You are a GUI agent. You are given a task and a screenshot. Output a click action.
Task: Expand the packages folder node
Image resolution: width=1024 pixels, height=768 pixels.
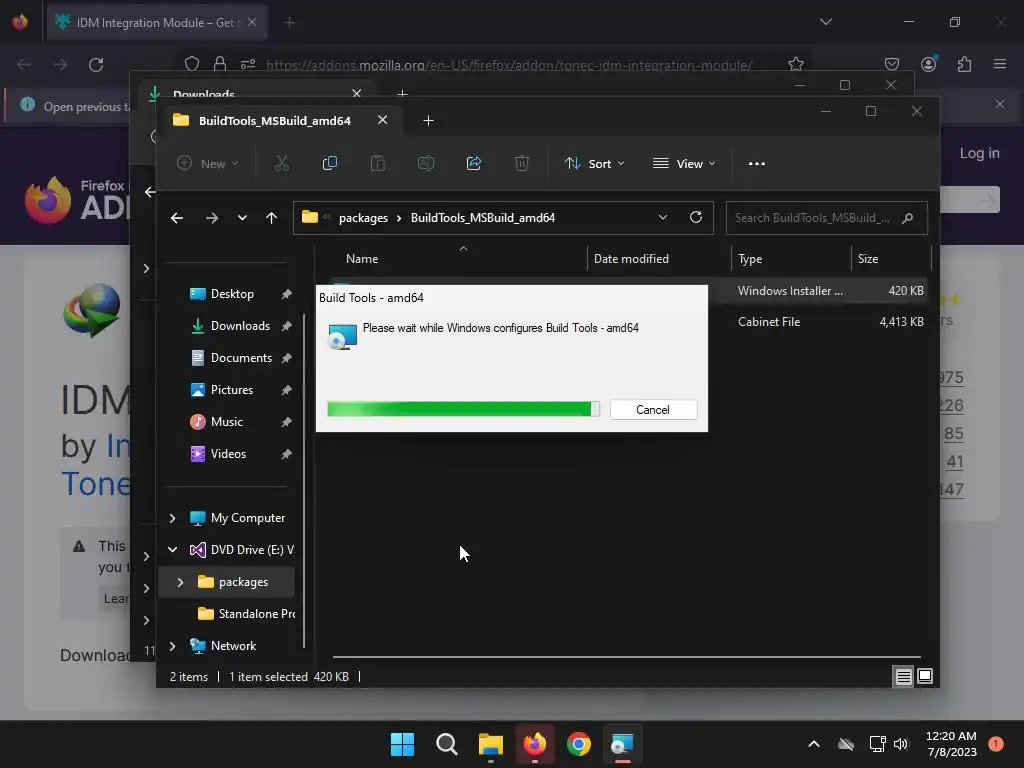point(181,582)
